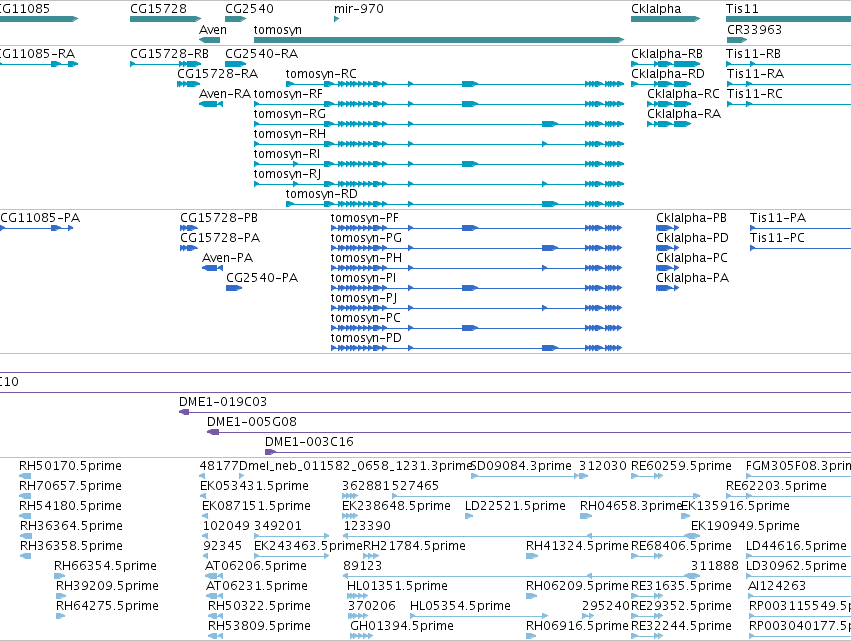Viewport: 851px width, 641px height.
Task: Select the RH41324.5prime EST glyph
Action: coord(531,556)
